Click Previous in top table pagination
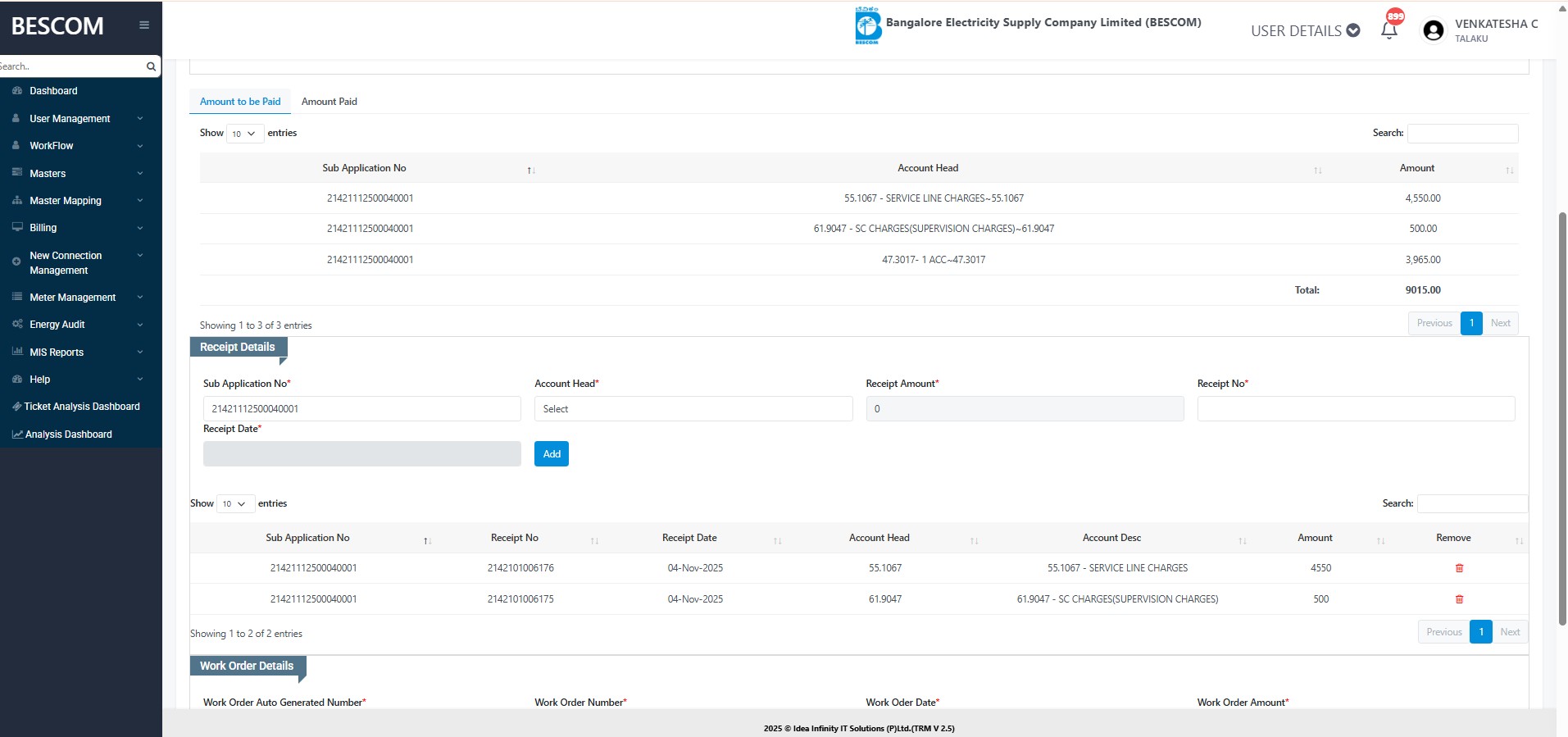The image size is (1568, 737). tap(1434, 323)
